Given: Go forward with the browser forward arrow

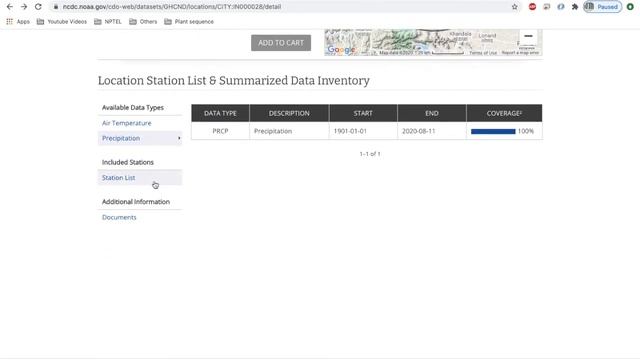Looking at the screenshot, I should (24, 7).
